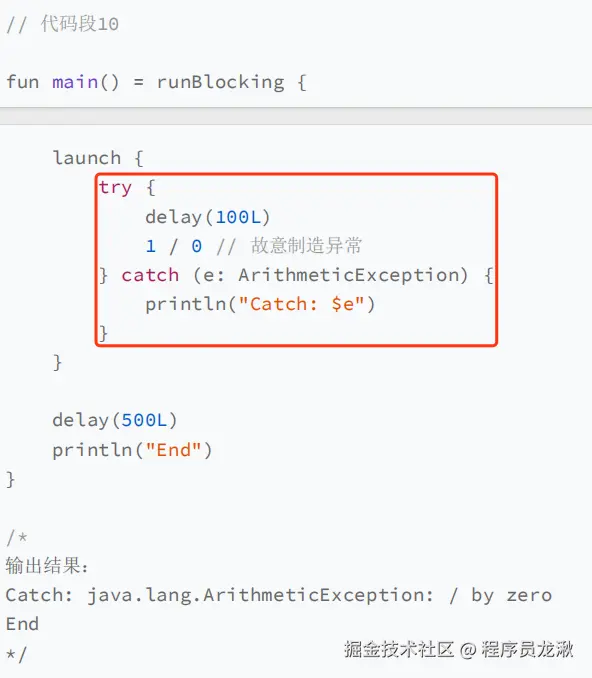Screen dimensions: 592x678
Task: Click the '故意制造异常' comment
Action: point(306,246)
